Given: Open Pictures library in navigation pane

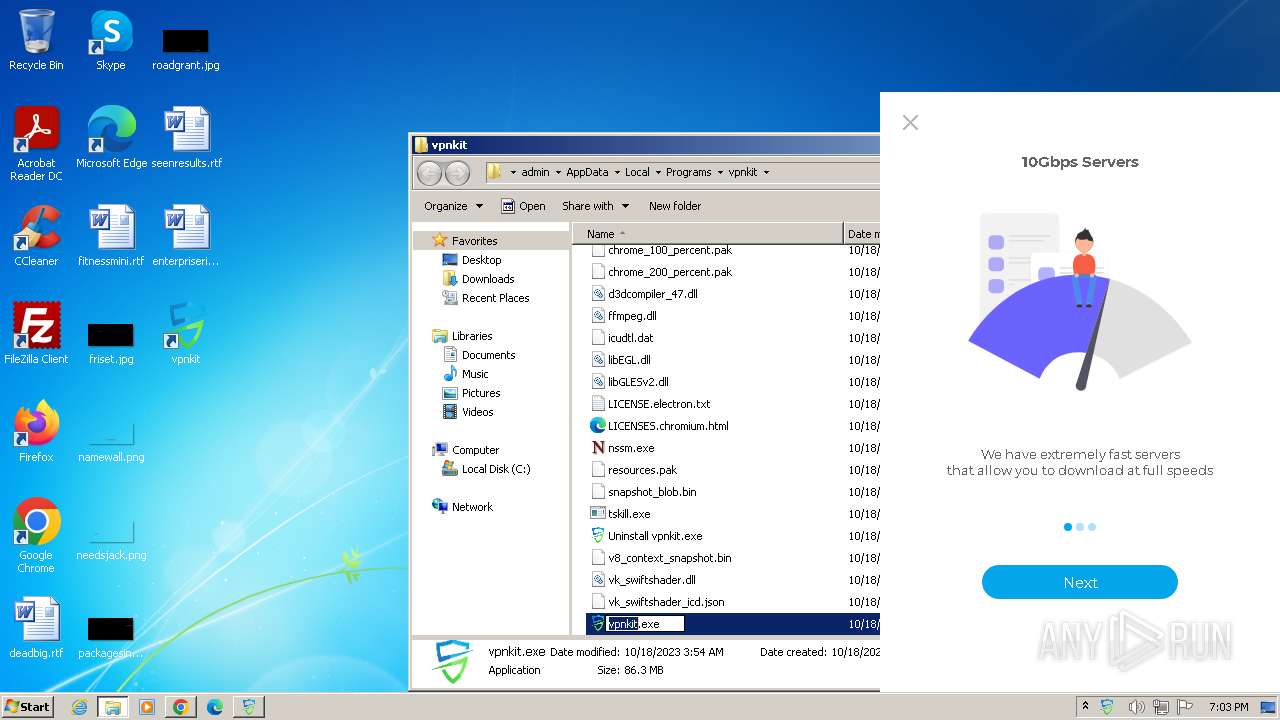Looking at the screenshot, I should [x=481, y=393].
